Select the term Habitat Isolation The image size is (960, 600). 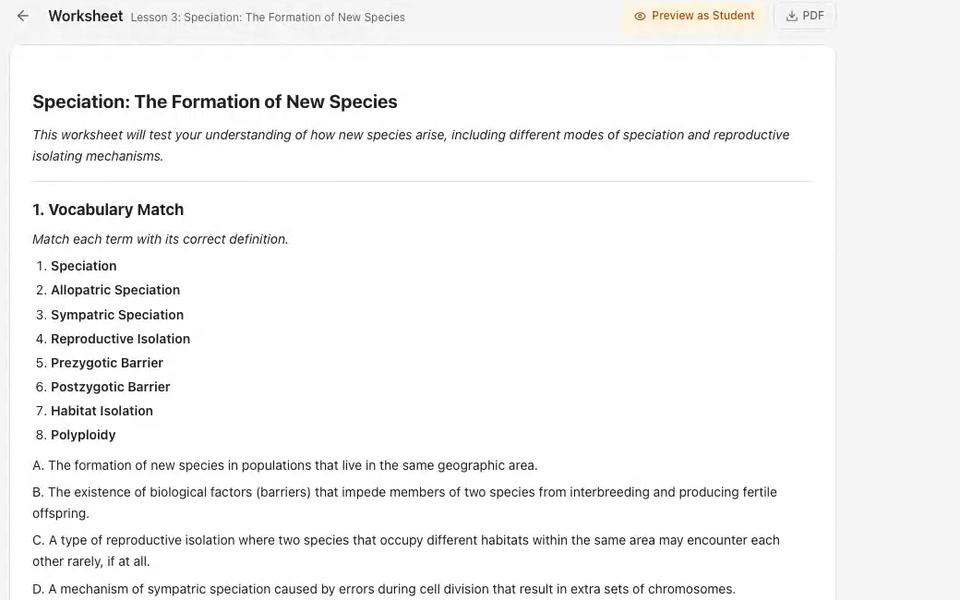pos(102,411)
